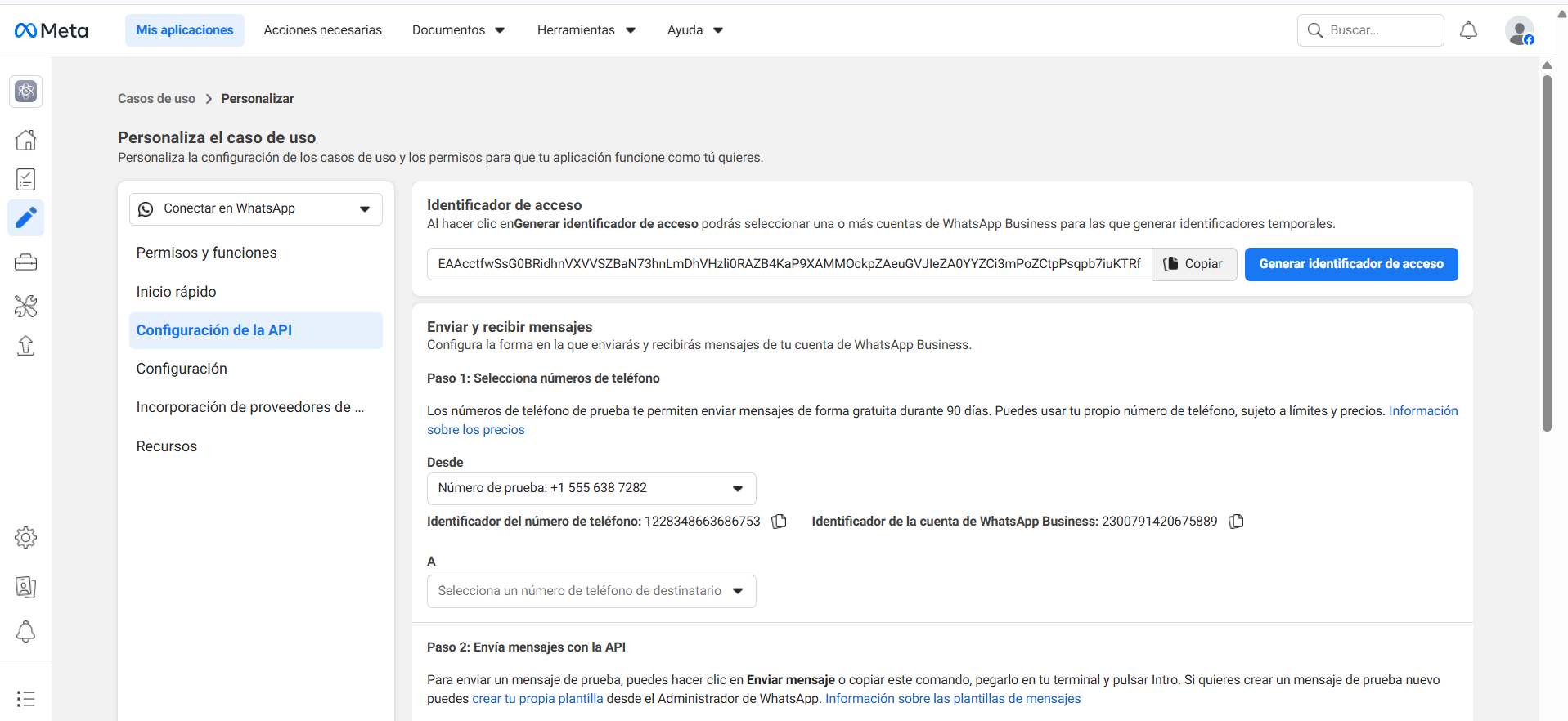
Task: Select the pencil use cases sidebar icon
Action: point(25,218)
